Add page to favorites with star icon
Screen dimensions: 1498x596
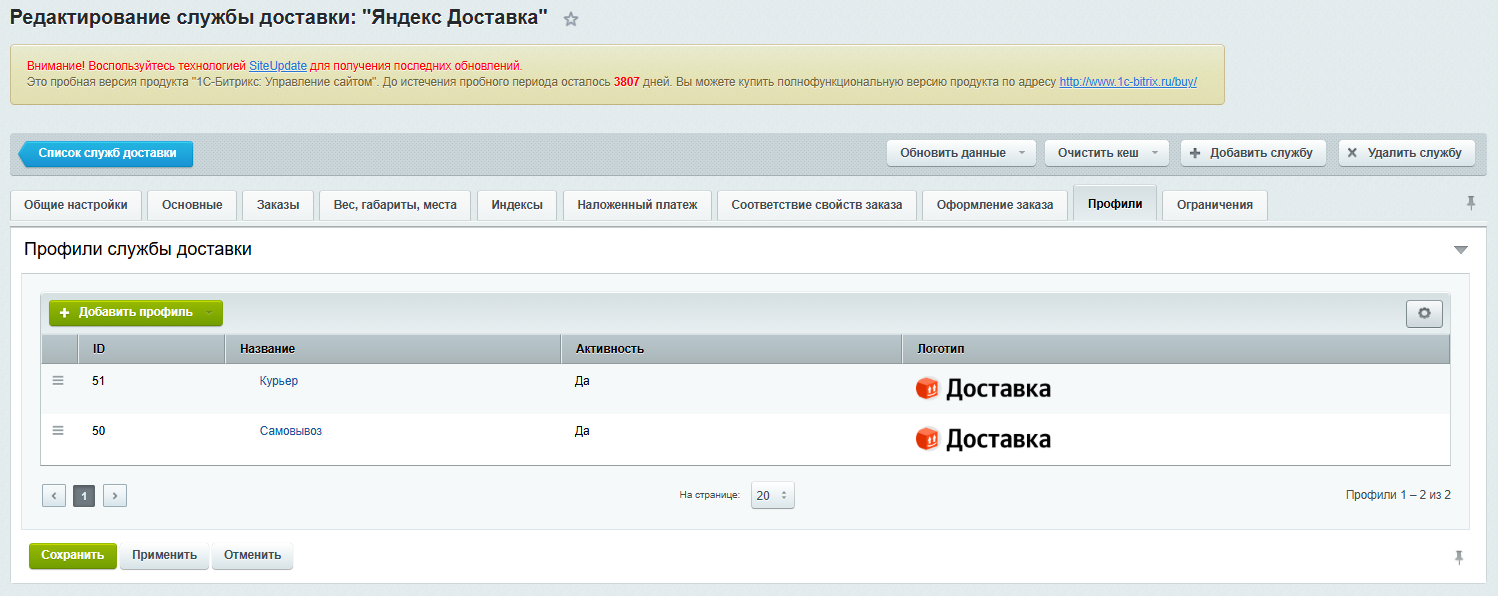571,19
